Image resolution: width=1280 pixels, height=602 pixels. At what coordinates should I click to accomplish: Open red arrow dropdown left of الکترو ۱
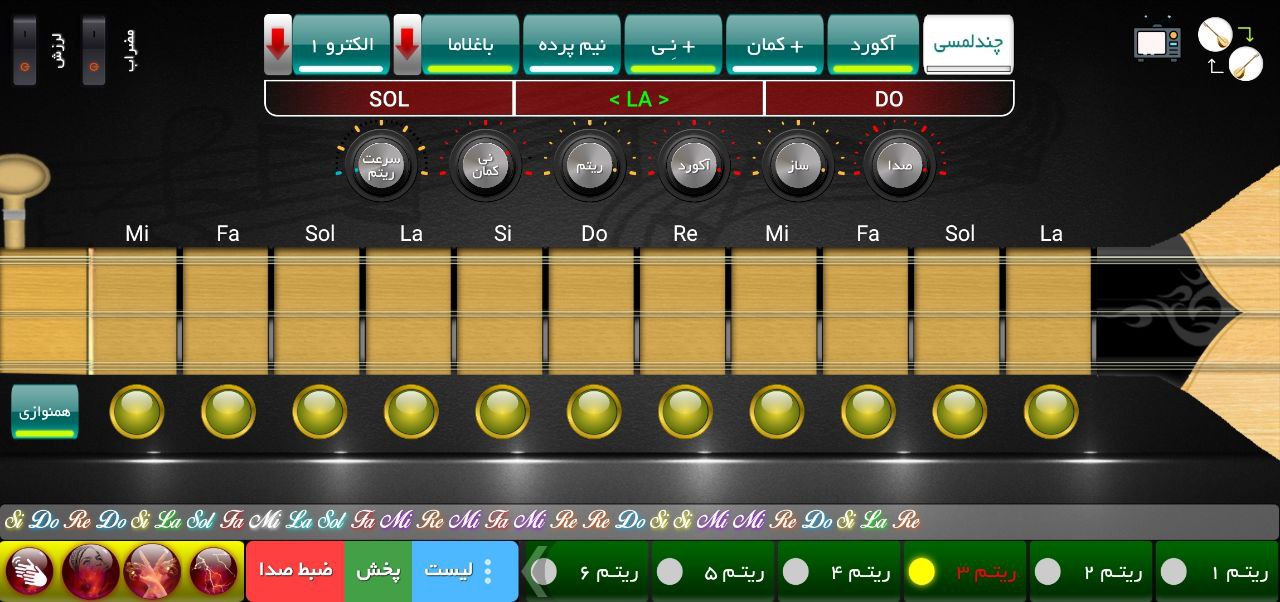point(278,45)
